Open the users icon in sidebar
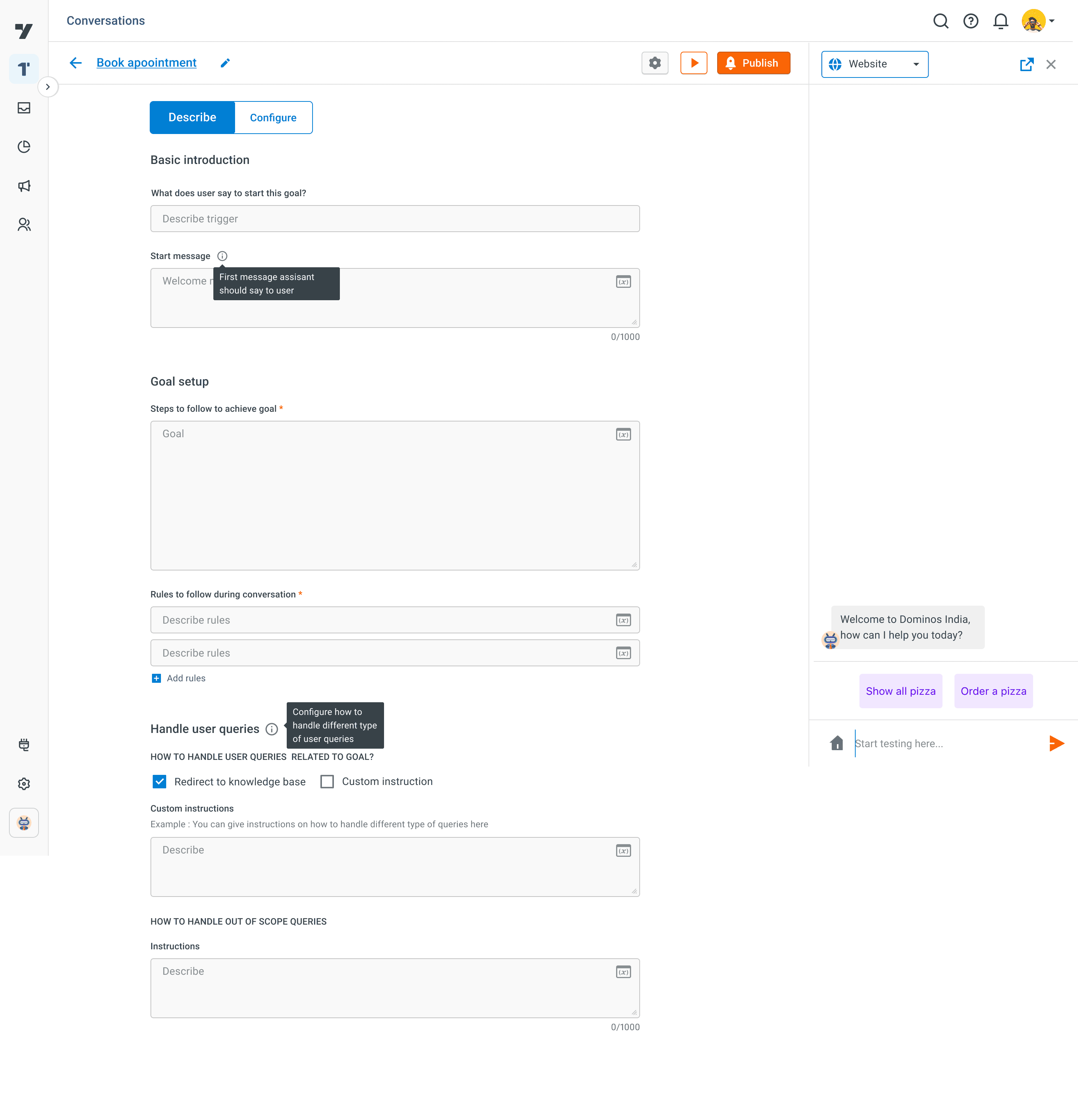Screen dimensions: 1078x1120 point(24,225)
